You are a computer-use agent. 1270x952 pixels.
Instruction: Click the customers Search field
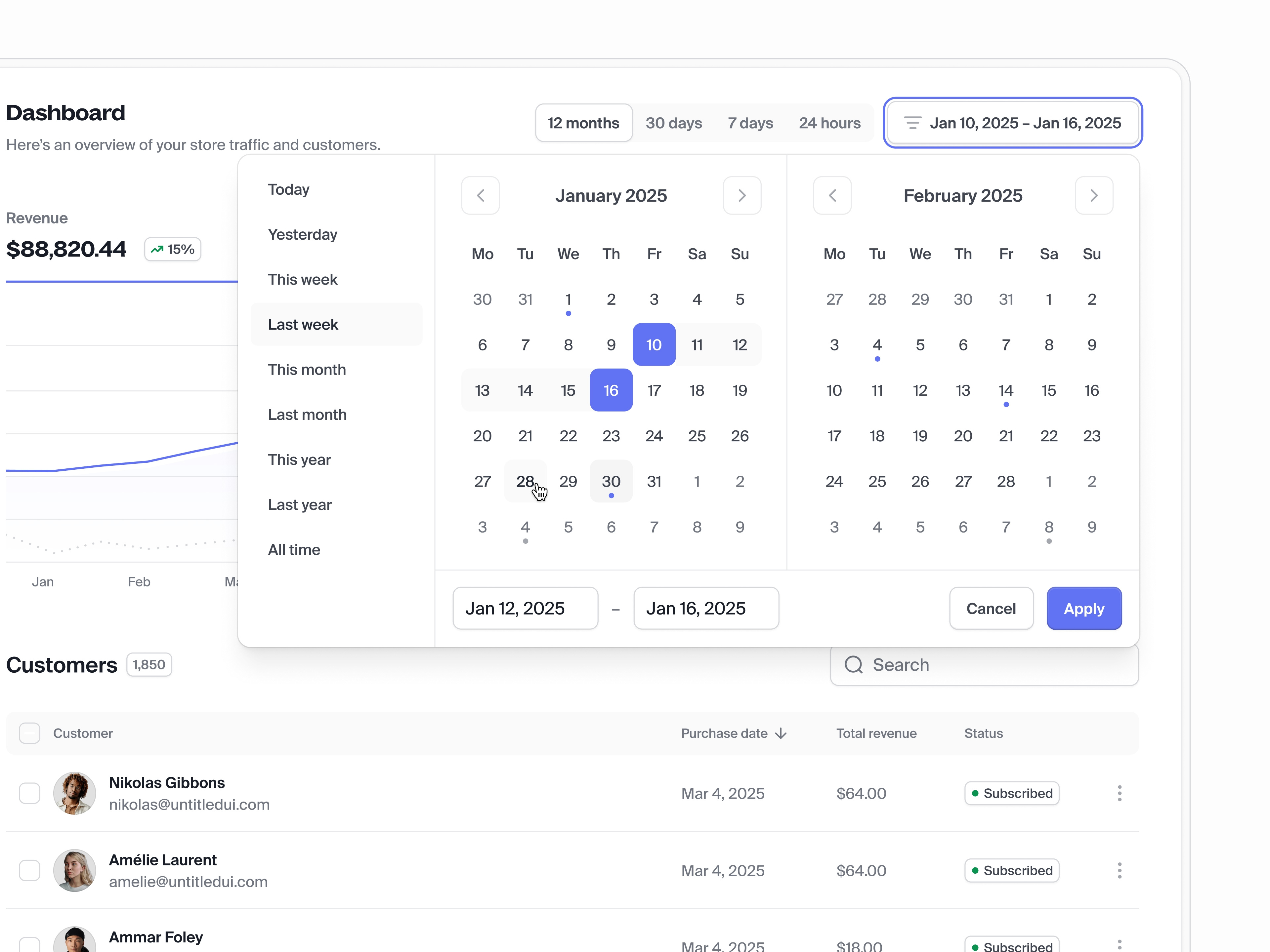point(984,664)
